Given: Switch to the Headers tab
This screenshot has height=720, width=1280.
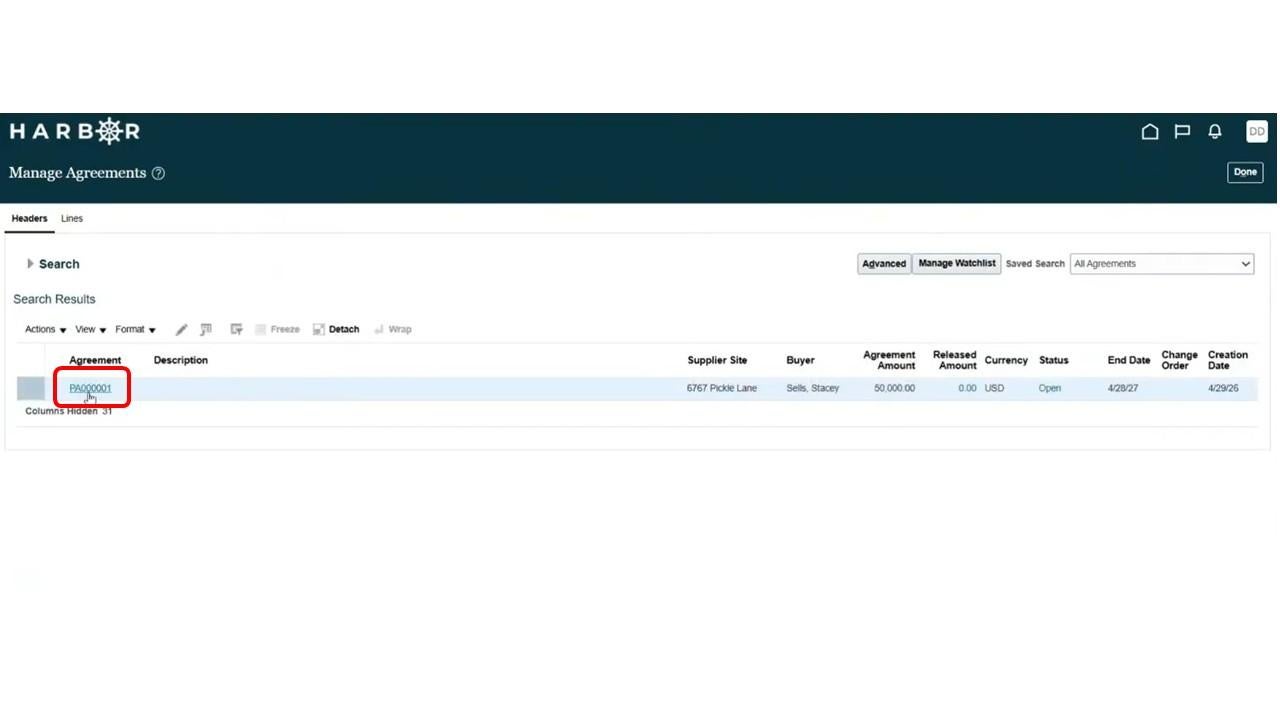Looking at the screenshot, I should 29,218.
